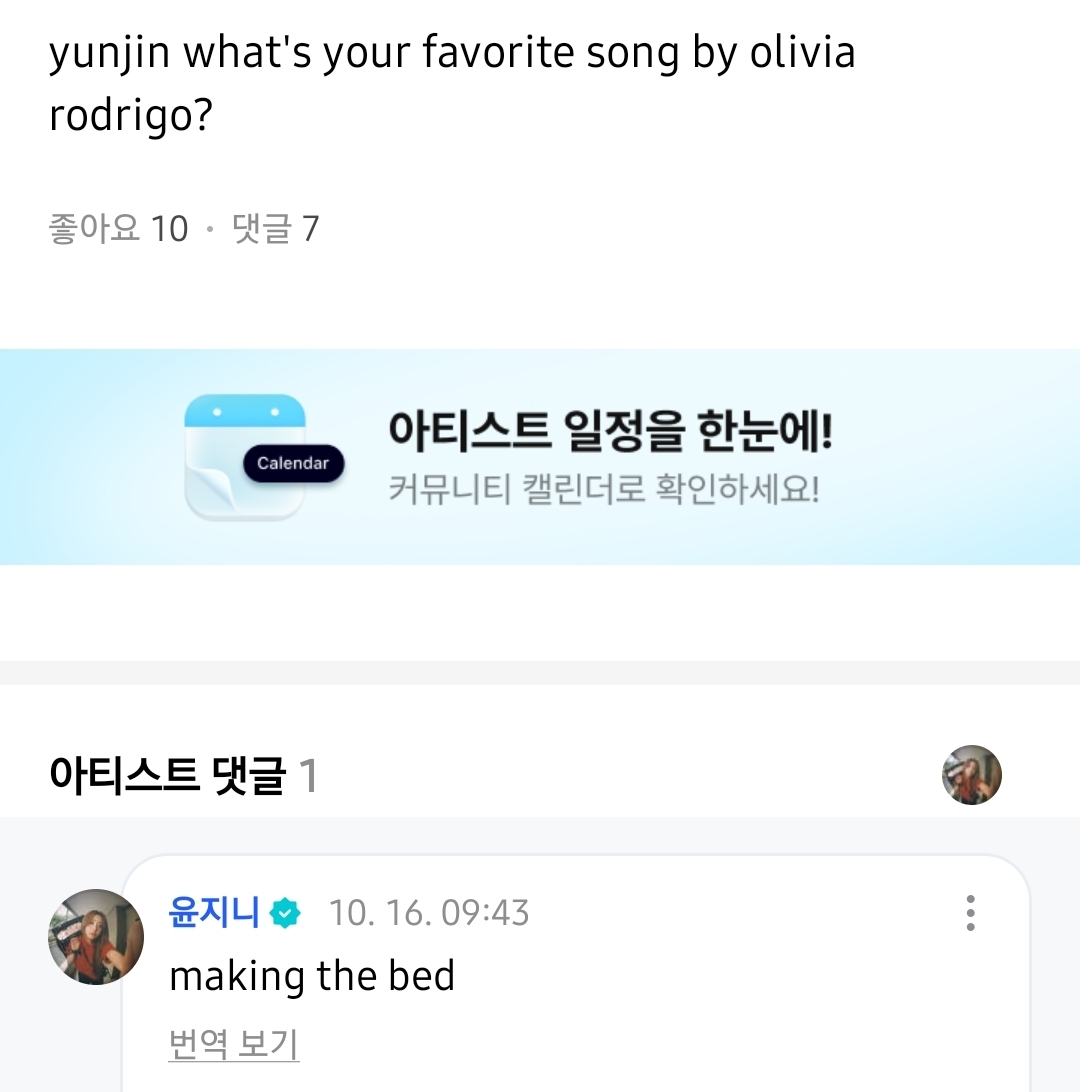This screenshot has width=1080, height=1092.
Task: Click the 커뮤니티 캘린더로 확인하세요! banner subtitle
Action: [x=603, y=491]
